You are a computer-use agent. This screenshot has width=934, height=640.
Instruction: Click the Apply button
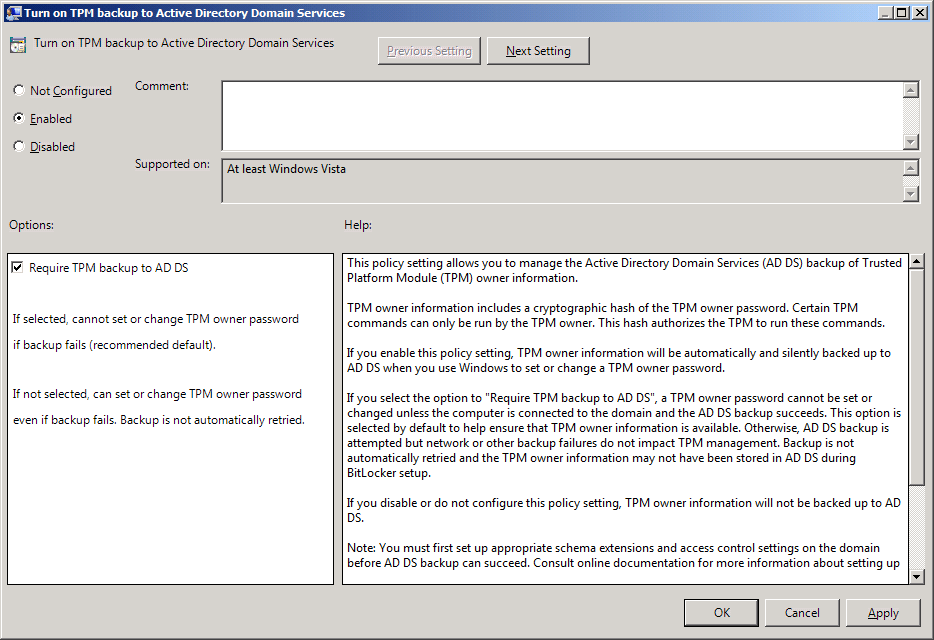pyautogui.click(x=883, y=613)
